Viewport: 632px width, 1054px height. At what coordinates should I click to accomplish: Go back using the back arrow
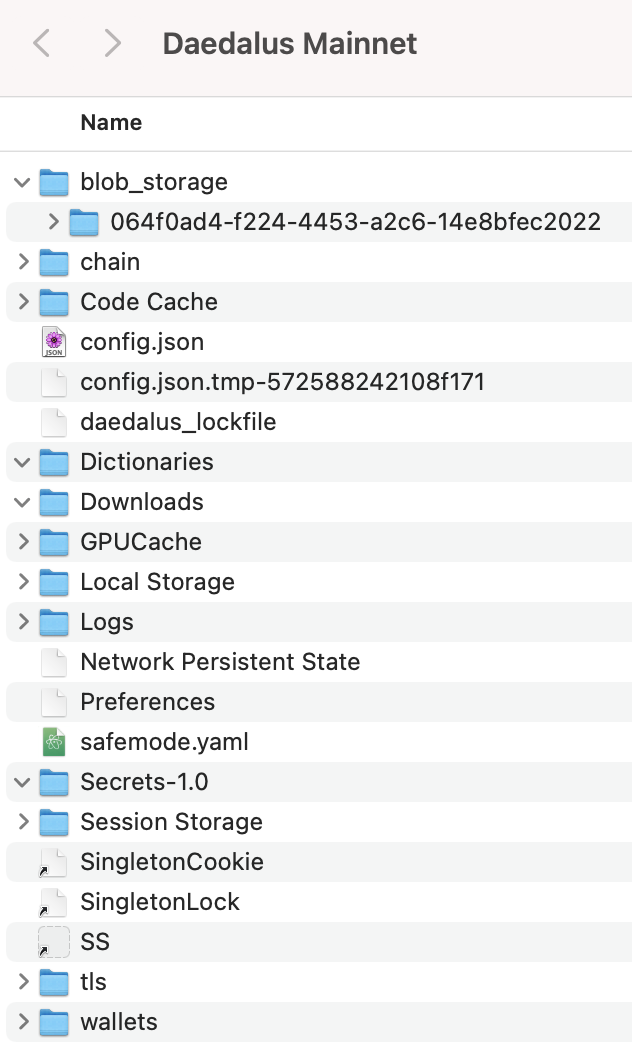[x=42, y=44]
